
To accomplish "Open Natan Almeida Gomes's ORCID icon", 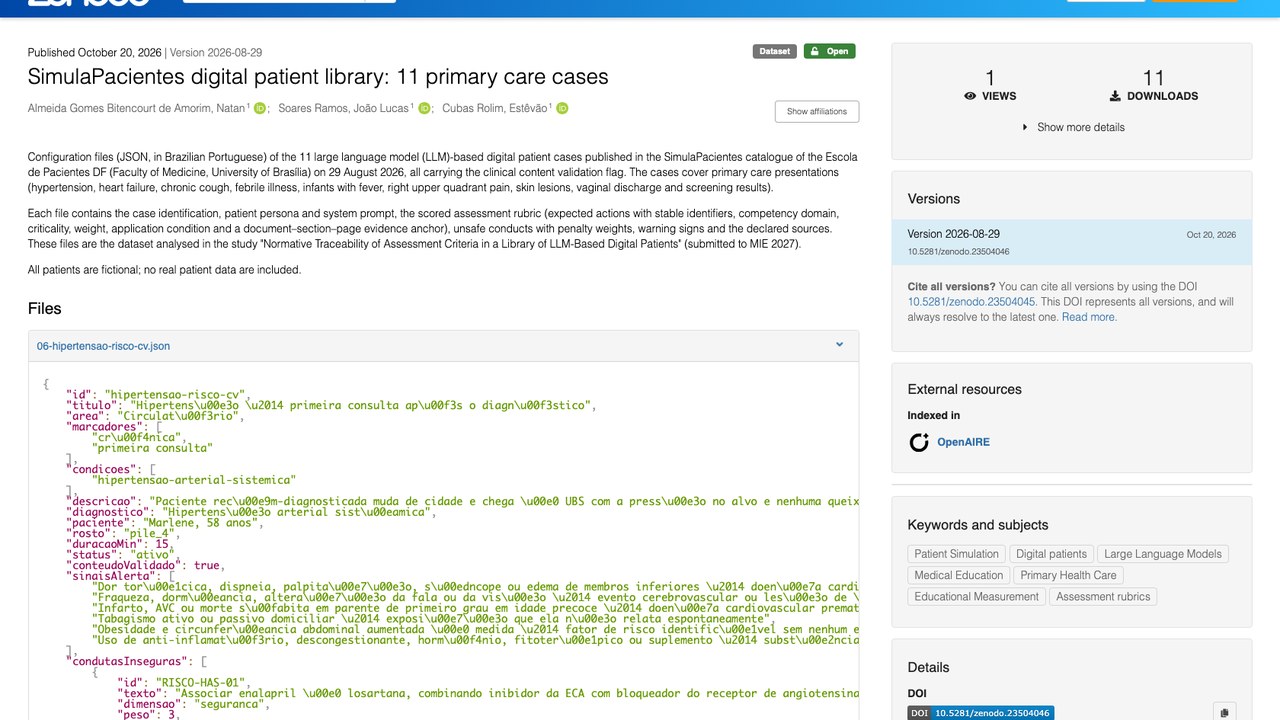I will click(x=260, y=108).
